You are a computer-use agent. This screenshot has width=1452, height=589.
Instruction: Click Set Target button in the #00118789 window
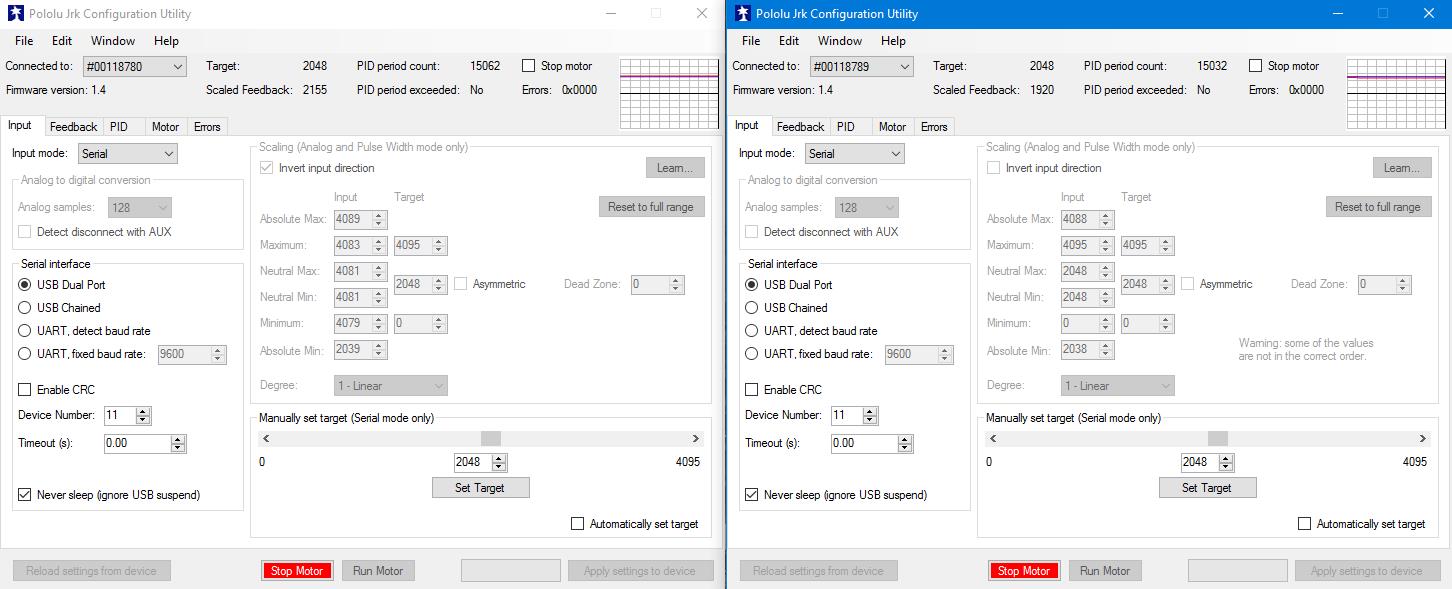coord(1207,488)
